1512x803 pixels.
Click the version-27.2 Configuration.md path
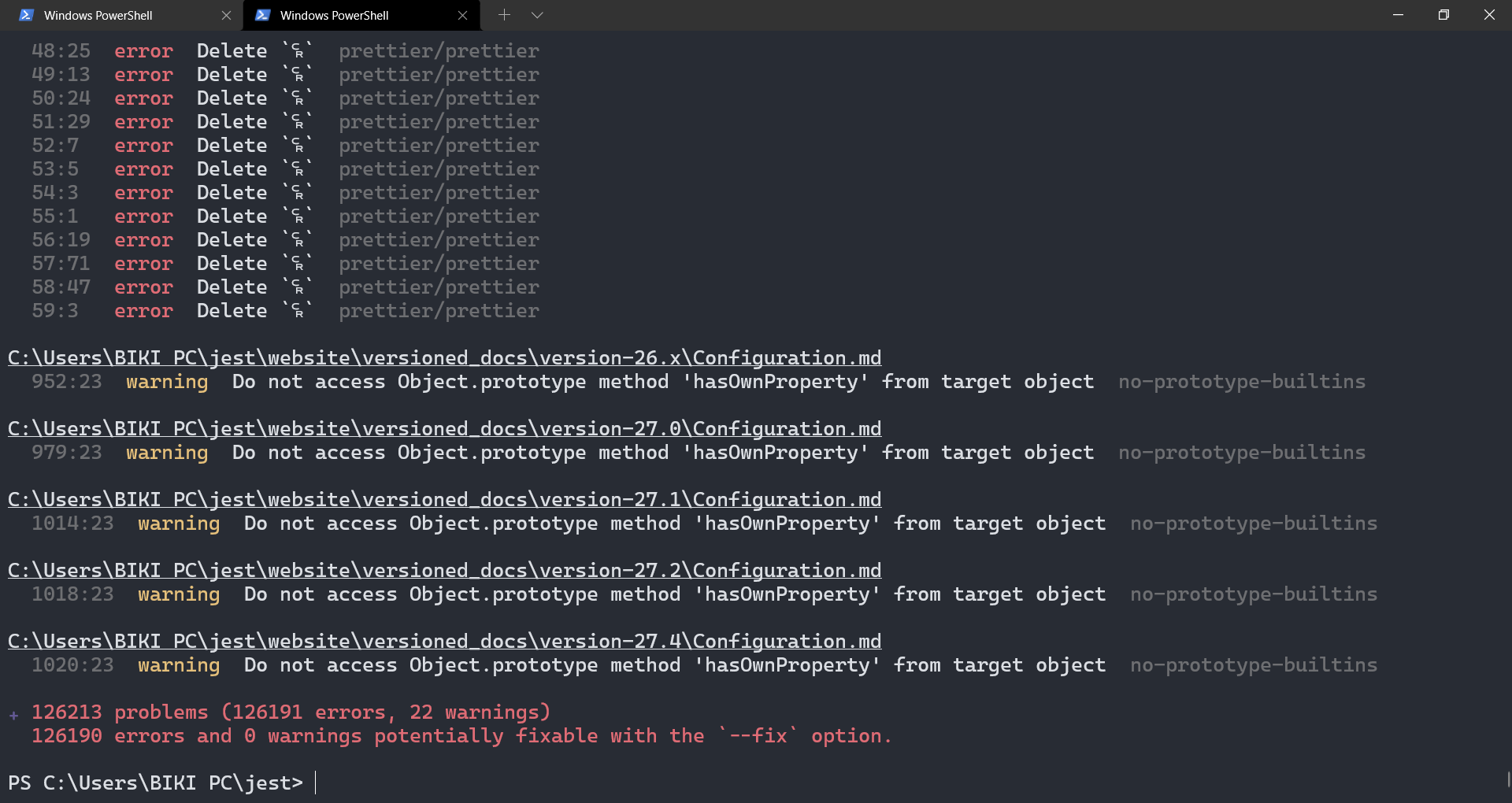444,570
